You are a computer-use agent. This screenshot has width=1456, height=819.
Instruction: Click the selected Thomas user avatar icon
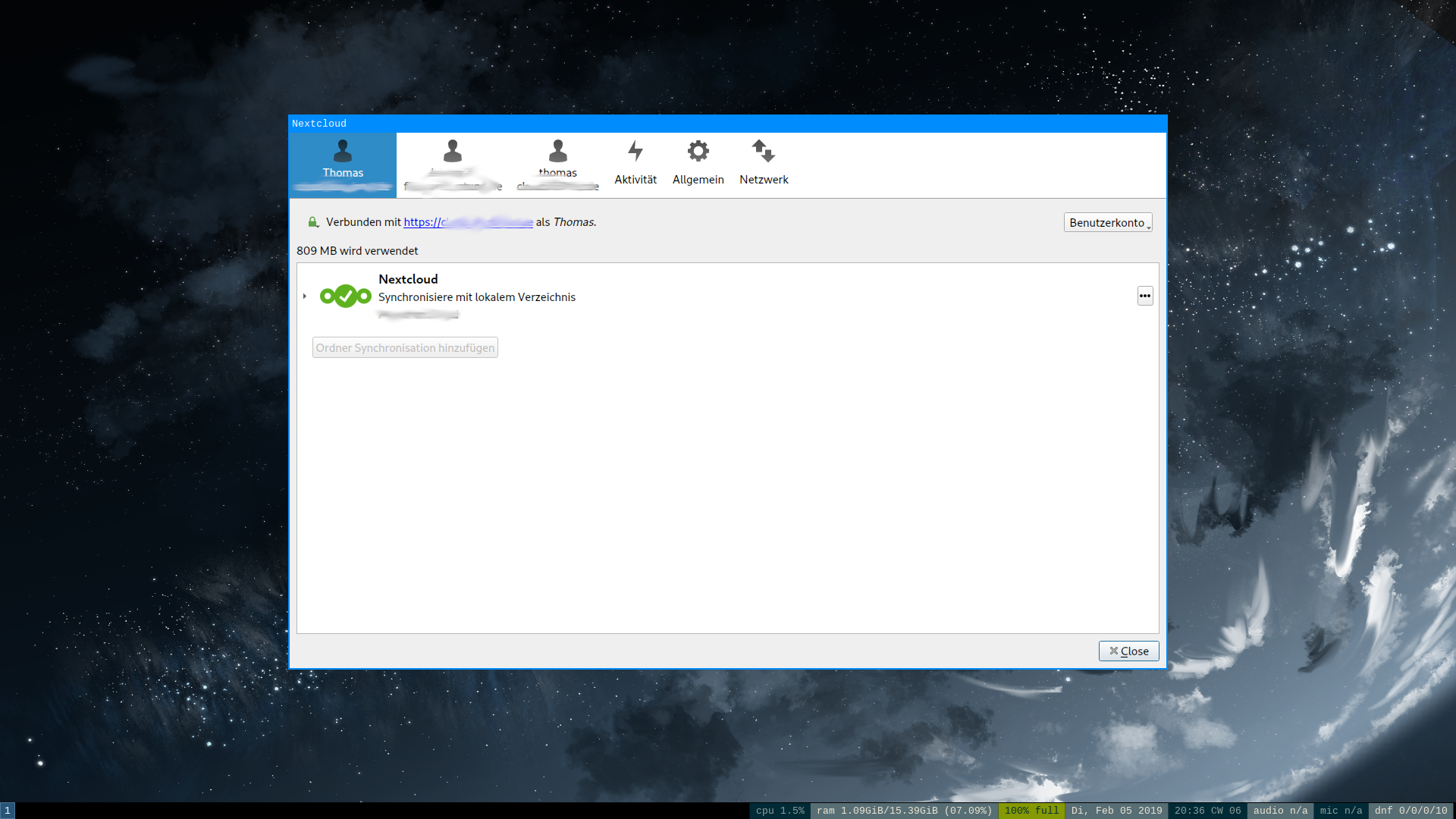[343, 151]
